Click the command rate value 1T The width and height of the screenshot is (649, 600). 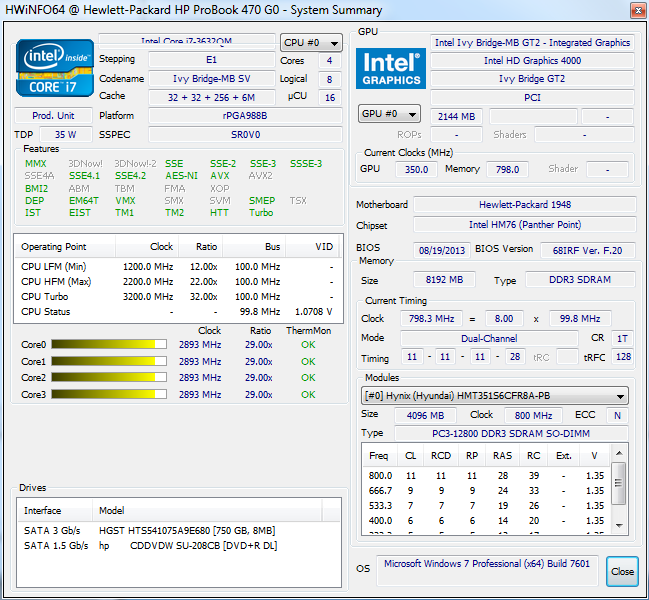pos(622,338)
